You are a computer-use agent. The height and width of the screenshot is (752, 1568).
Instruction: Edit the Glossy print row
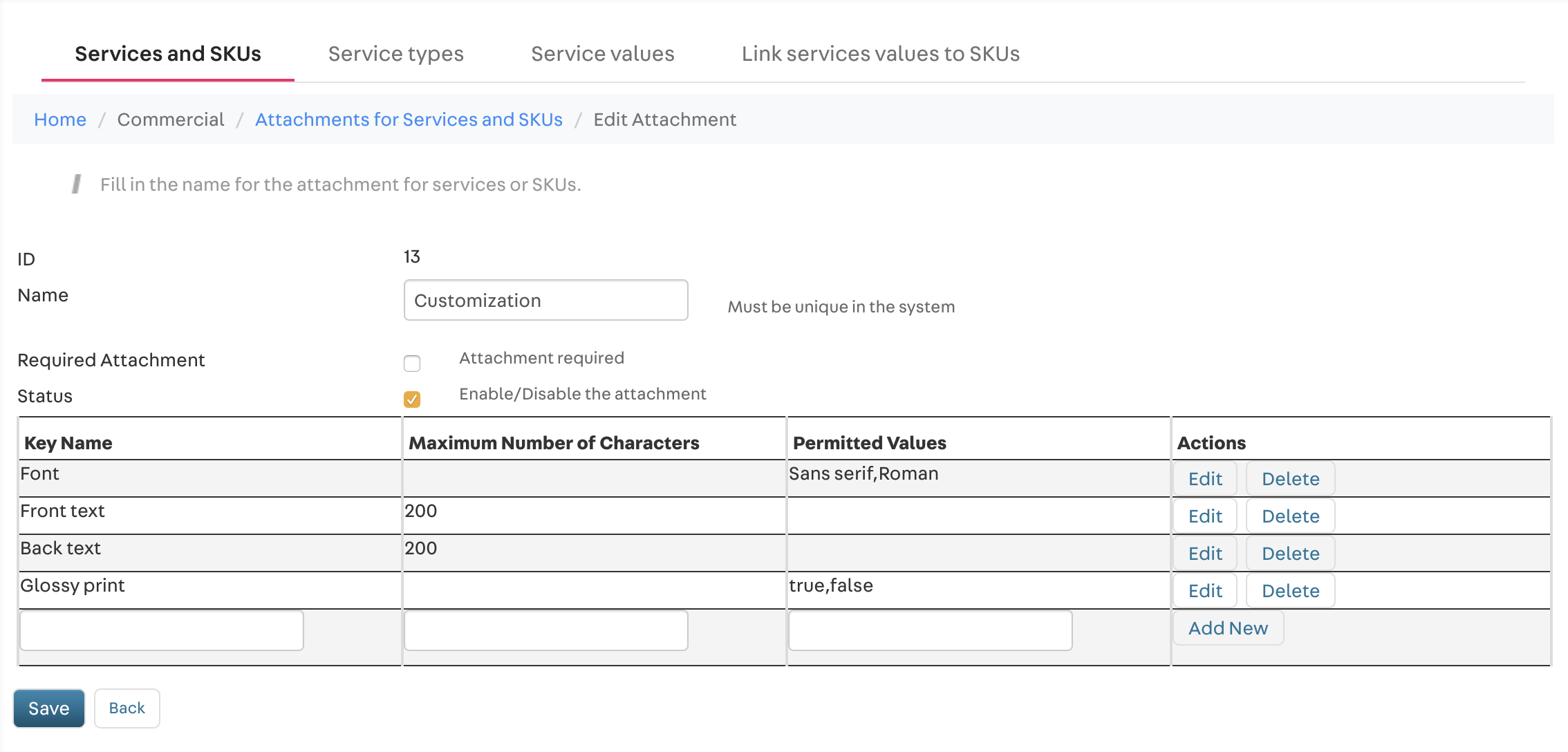point(1204,591)
